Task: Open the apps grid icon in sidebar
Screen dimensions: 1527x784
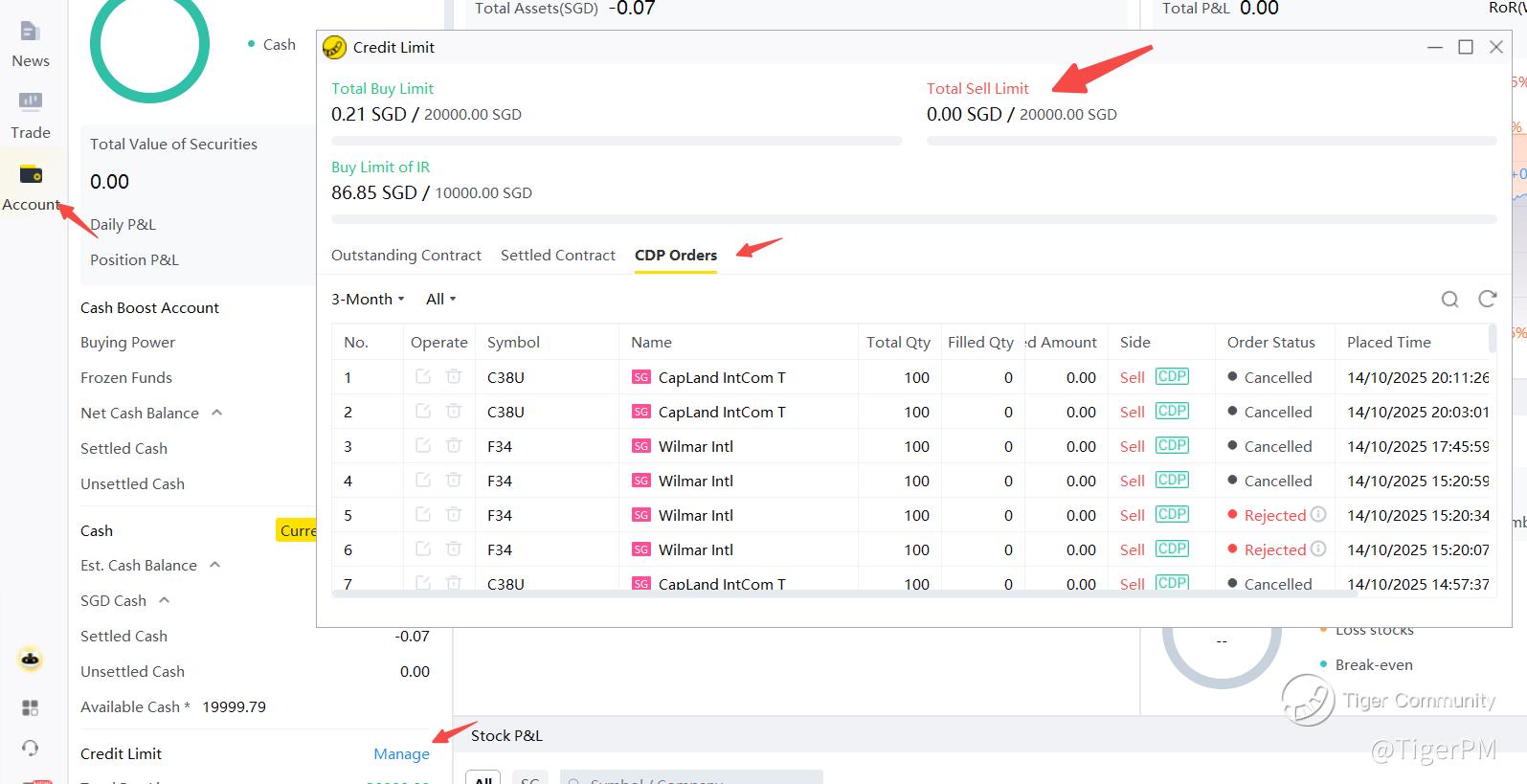Action: pos(31,707)
